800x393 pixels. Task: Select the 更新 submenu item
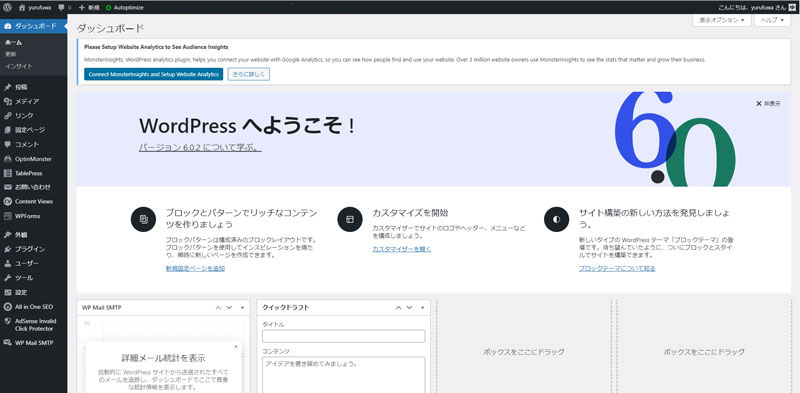[x=10, y=54]
